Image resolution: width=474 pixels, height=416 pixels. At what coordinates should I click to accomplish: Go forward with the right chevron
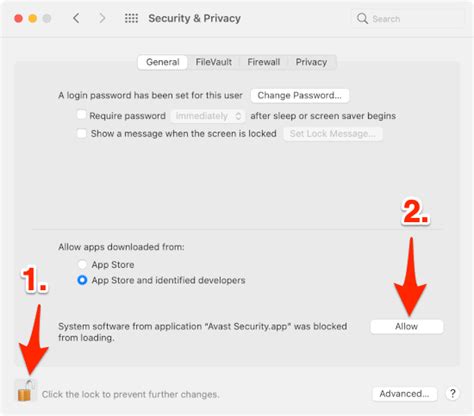tap(102, 18)
